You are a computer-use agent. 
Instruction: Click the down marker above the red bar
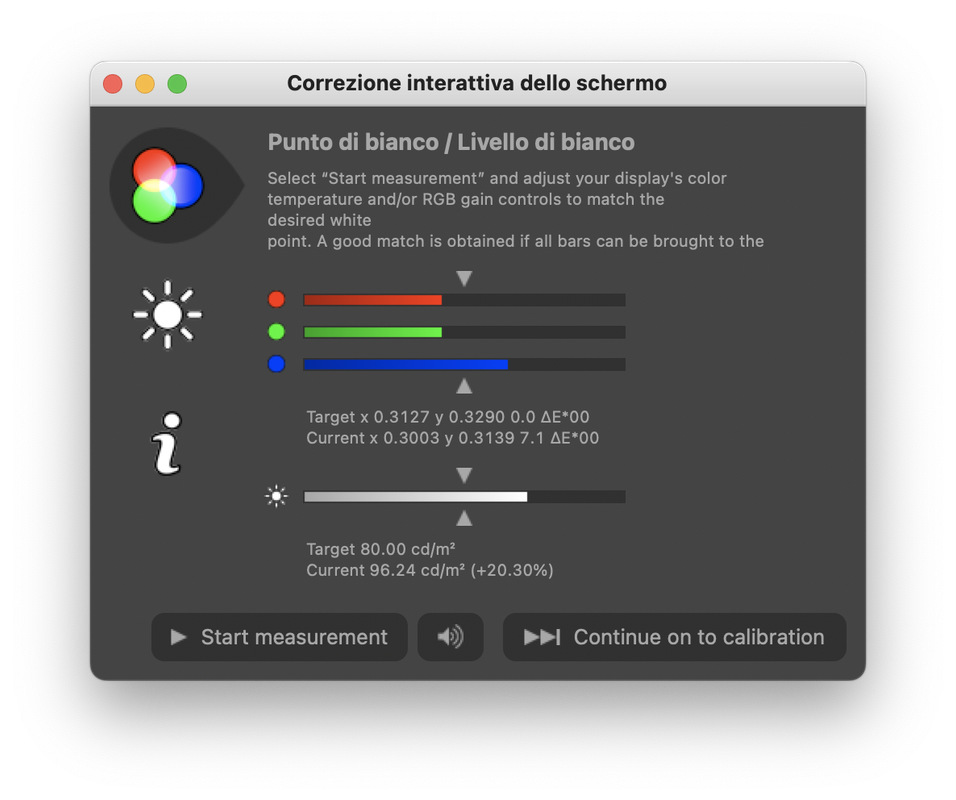coord(464,279)
